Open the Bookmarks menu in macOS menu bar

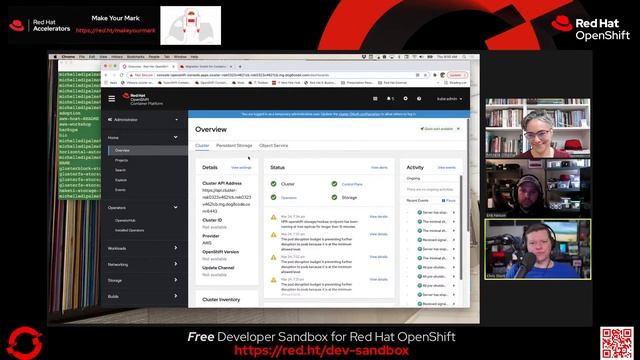[136, 57]
